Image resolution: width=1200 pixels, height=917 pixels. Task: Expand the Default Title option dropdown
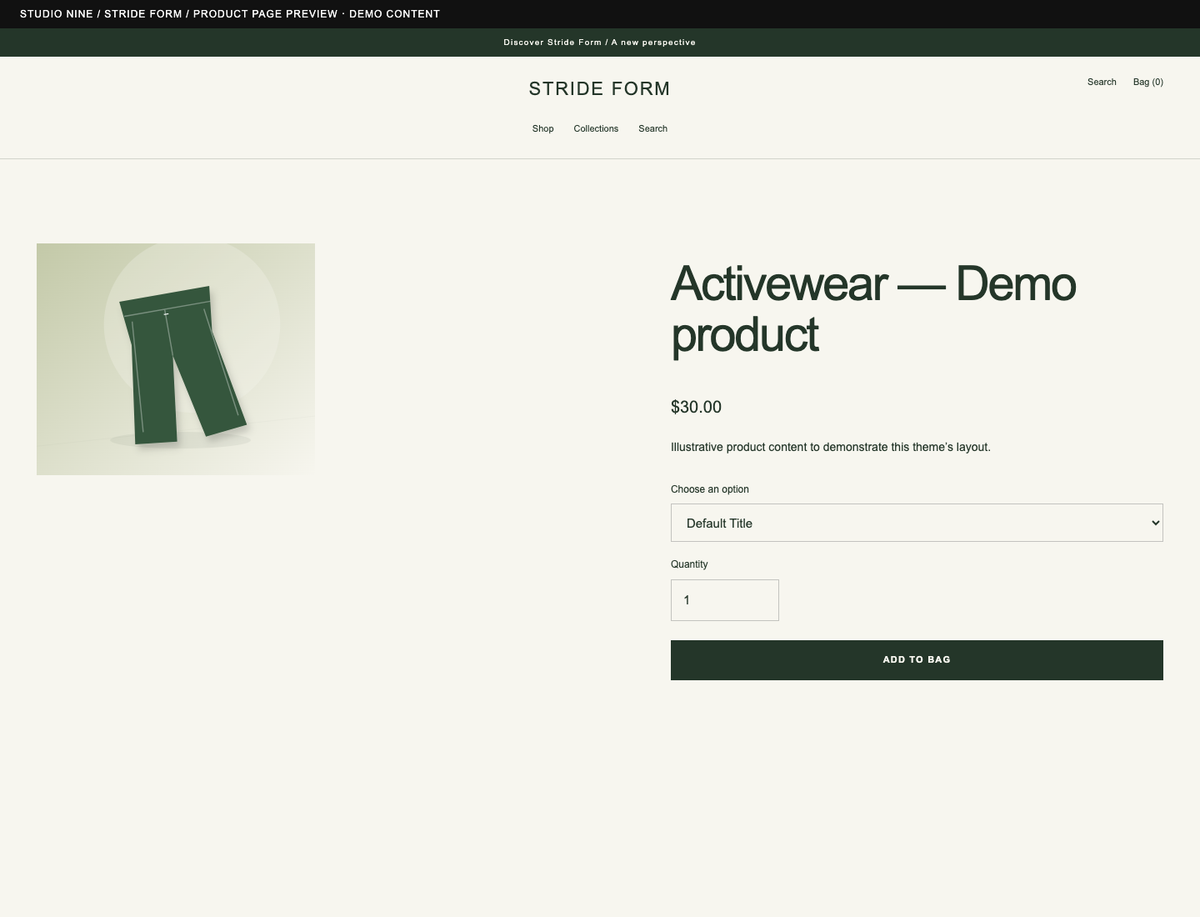pos(917,523)
